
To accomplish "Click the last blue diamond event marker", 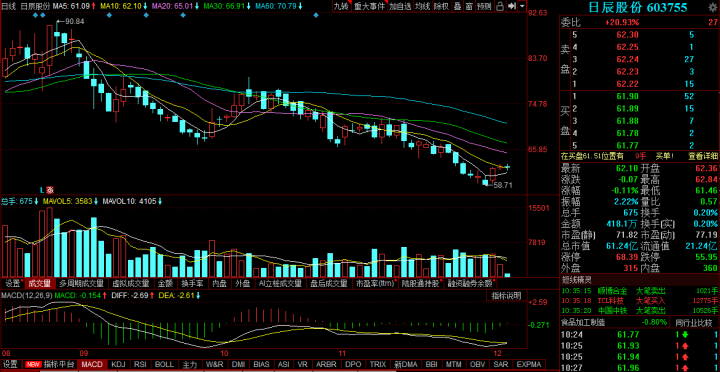I will [316, 15].
